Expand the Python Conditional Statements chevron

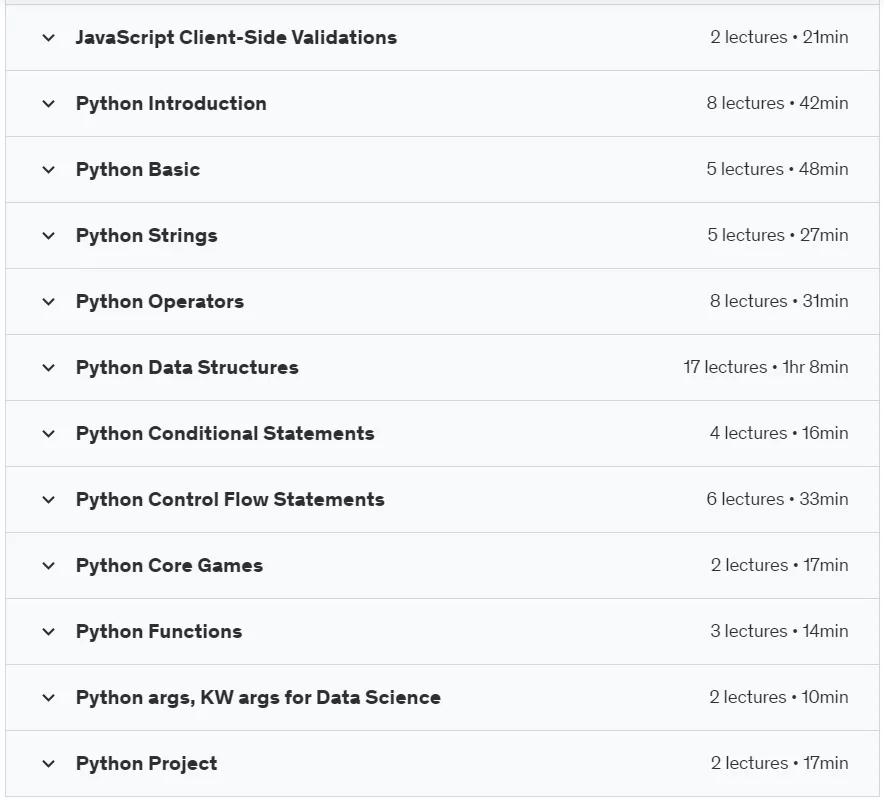point(48,433)
